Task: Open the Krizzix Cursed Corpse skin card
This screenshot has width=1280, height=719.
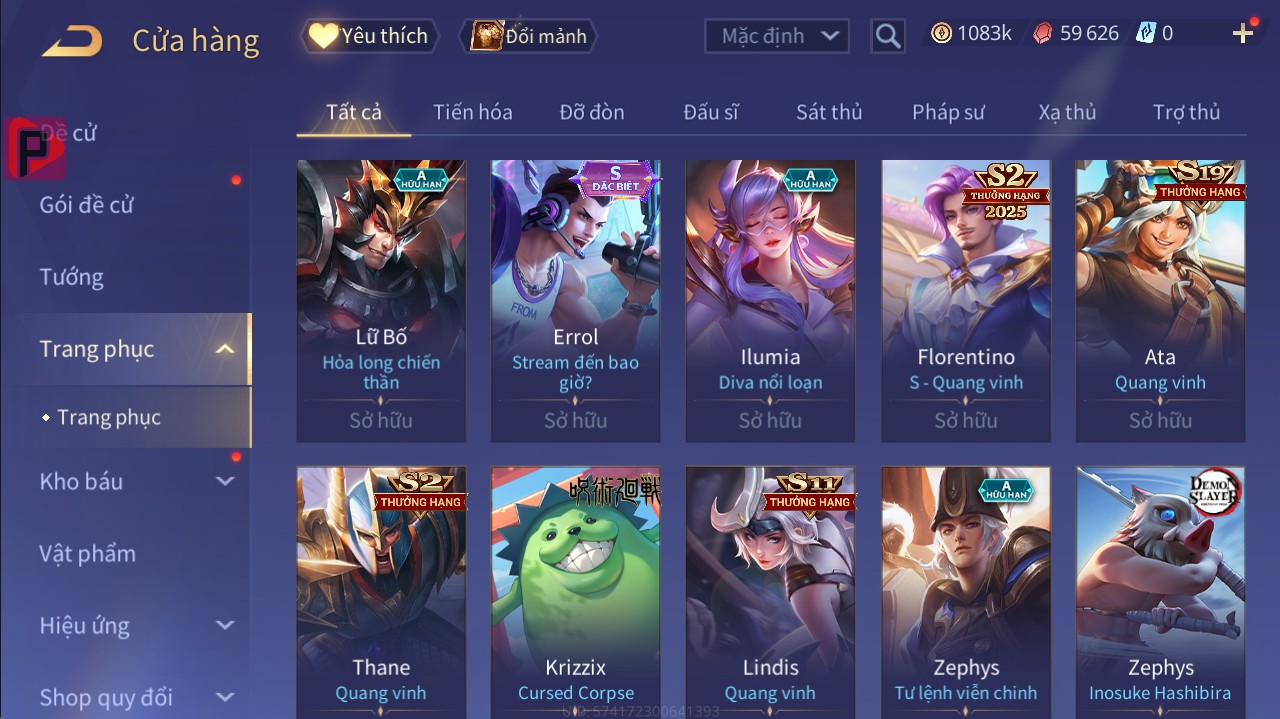Action: click(x=576, y=592)
